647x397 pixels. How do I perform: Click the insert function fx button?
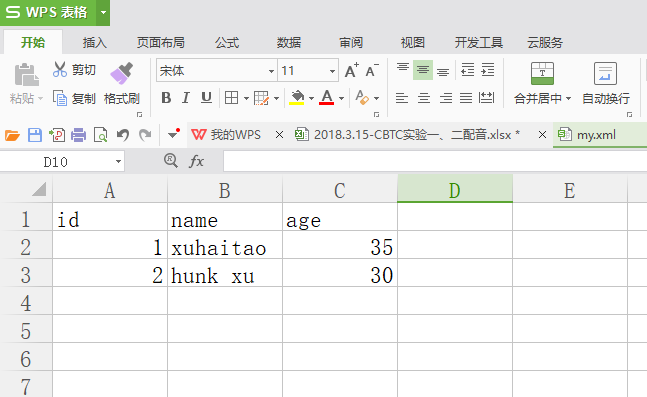click(196, 161)
